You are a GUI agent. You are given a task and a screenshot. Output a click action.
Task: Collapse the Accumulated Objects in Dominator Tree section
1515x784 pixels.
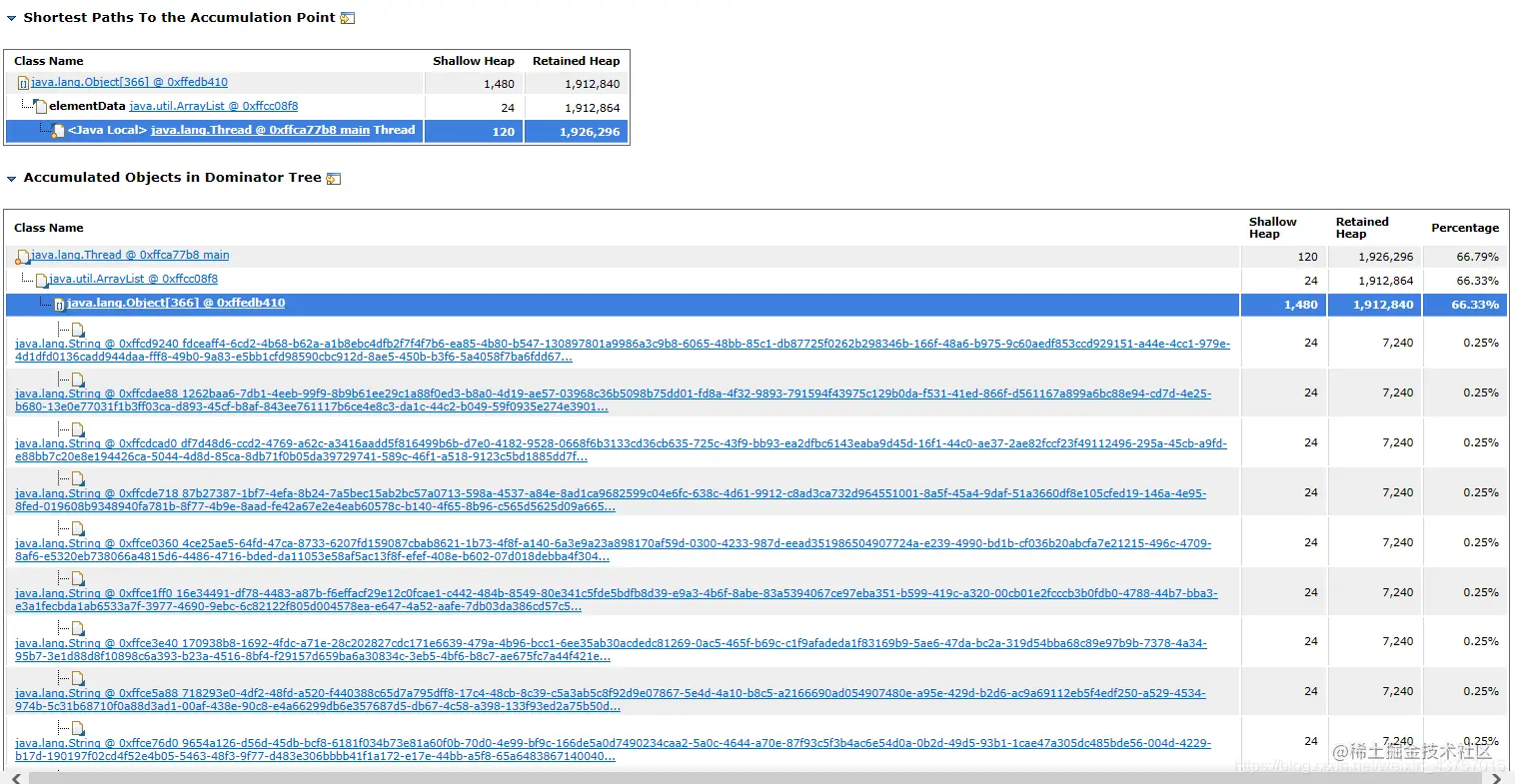[x=12, y=178]
